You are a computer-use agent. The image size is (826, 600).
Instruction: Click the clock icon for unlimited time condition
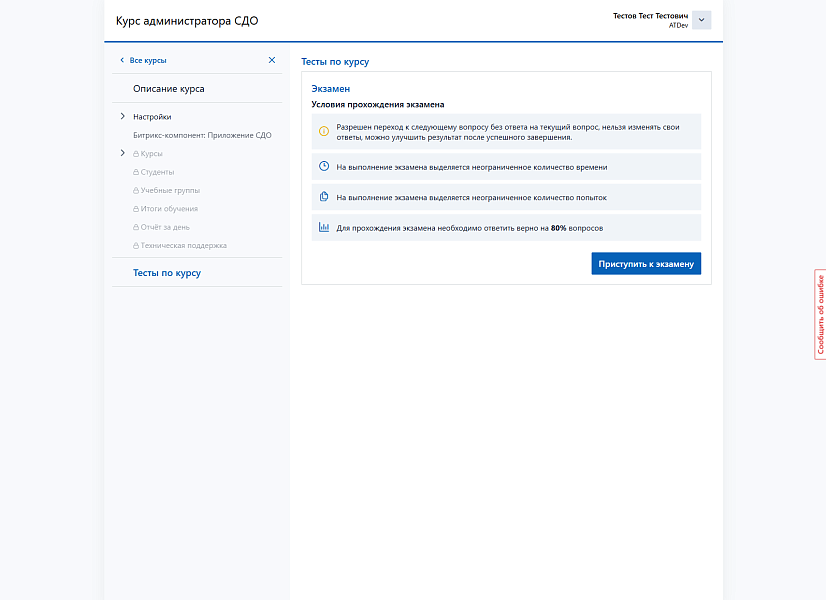click(x=323, y=166)
